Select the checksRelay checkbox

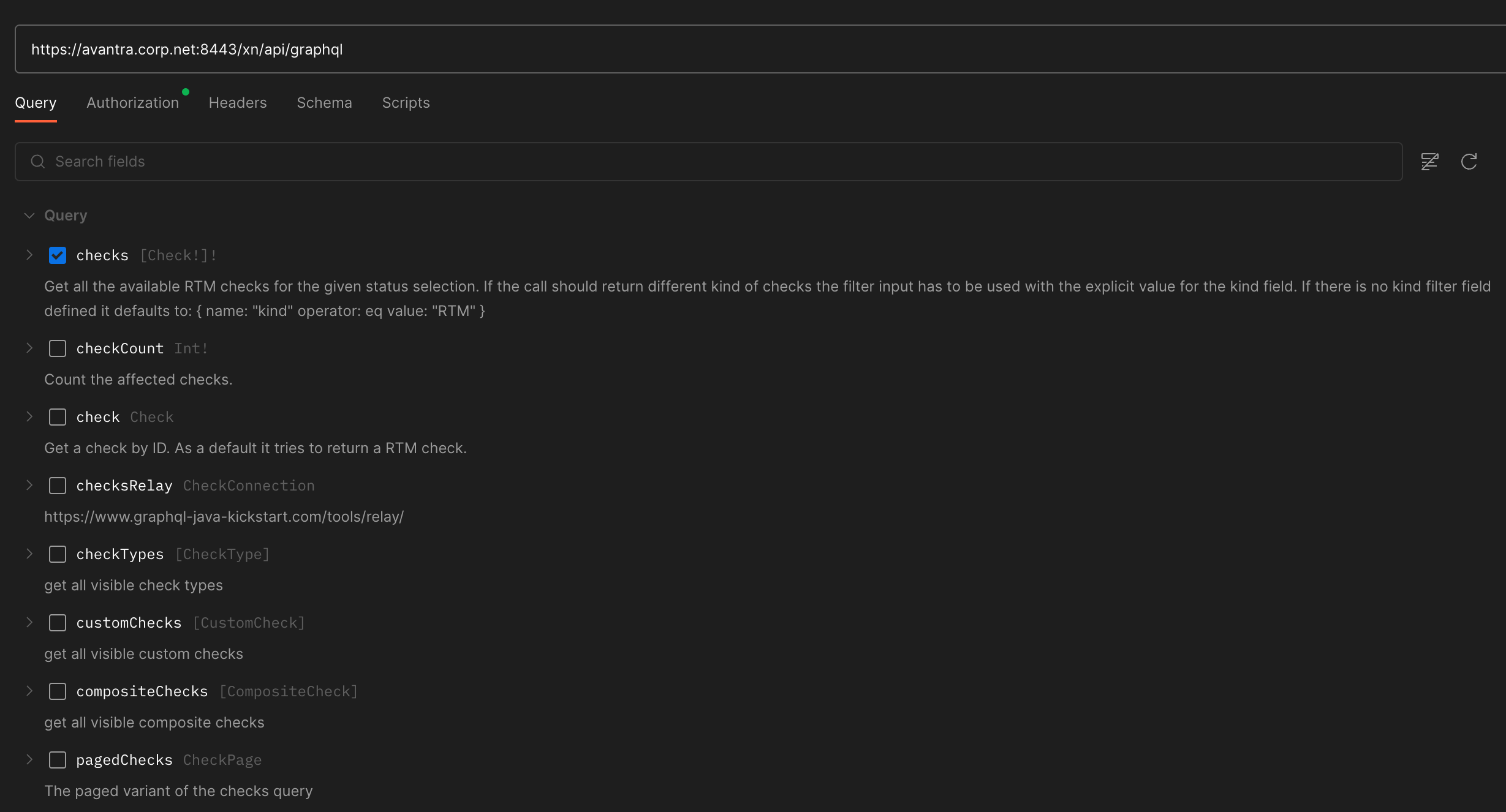58,486
